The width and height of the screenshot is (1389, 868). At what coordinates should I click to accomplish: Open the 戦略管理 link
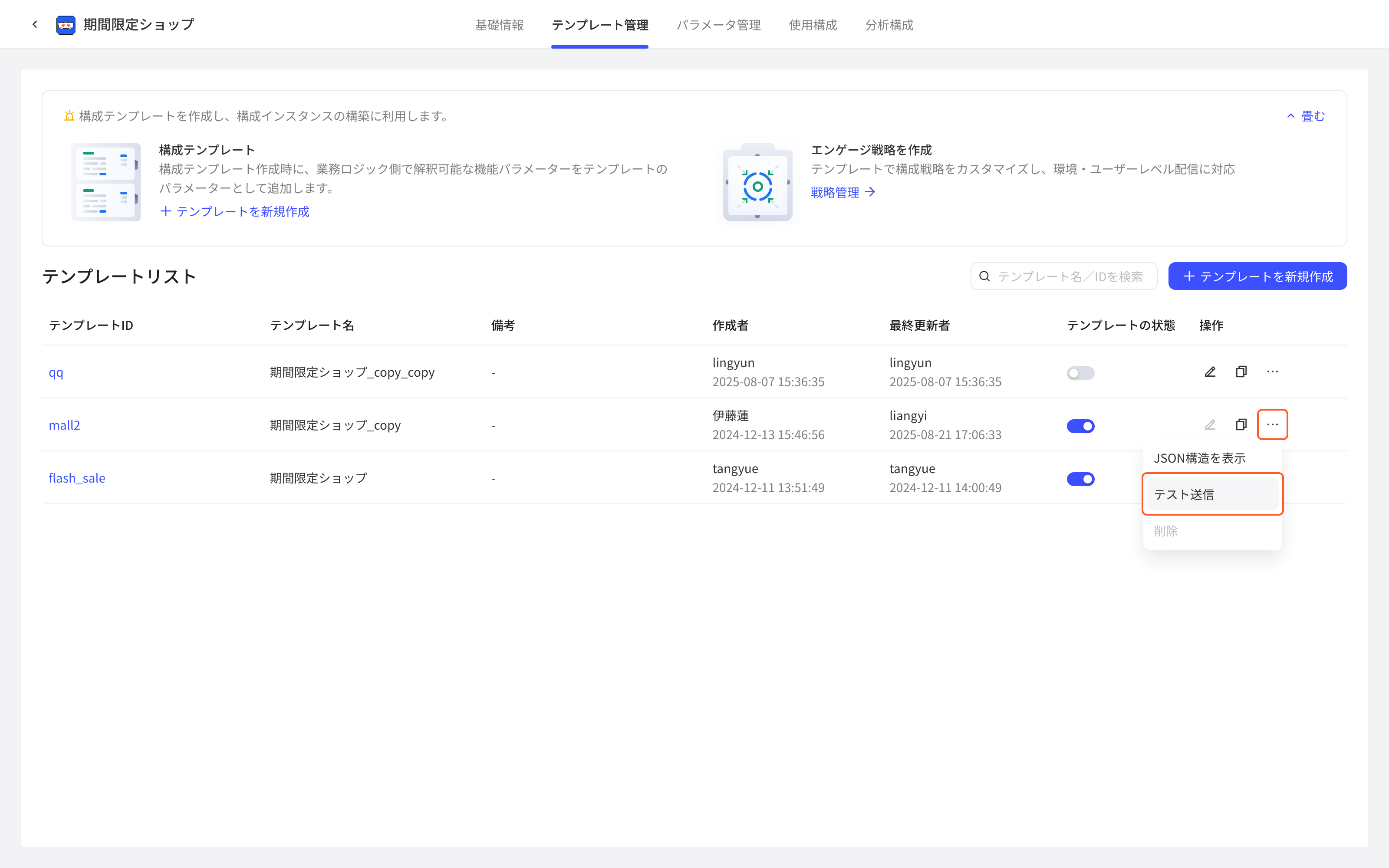tap(843, 192)
